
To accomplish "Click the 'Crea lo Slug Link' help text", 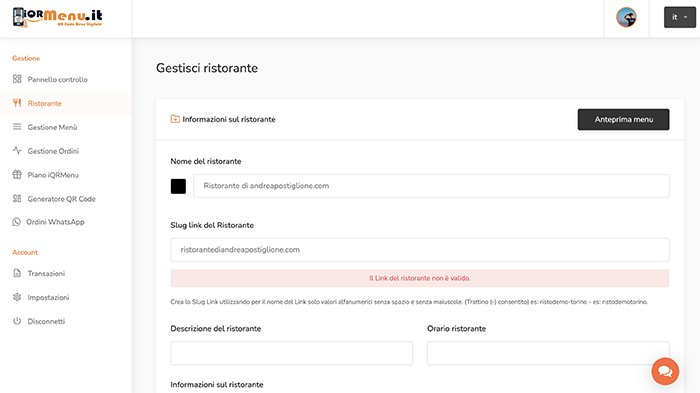I will (x=409, y=302).
